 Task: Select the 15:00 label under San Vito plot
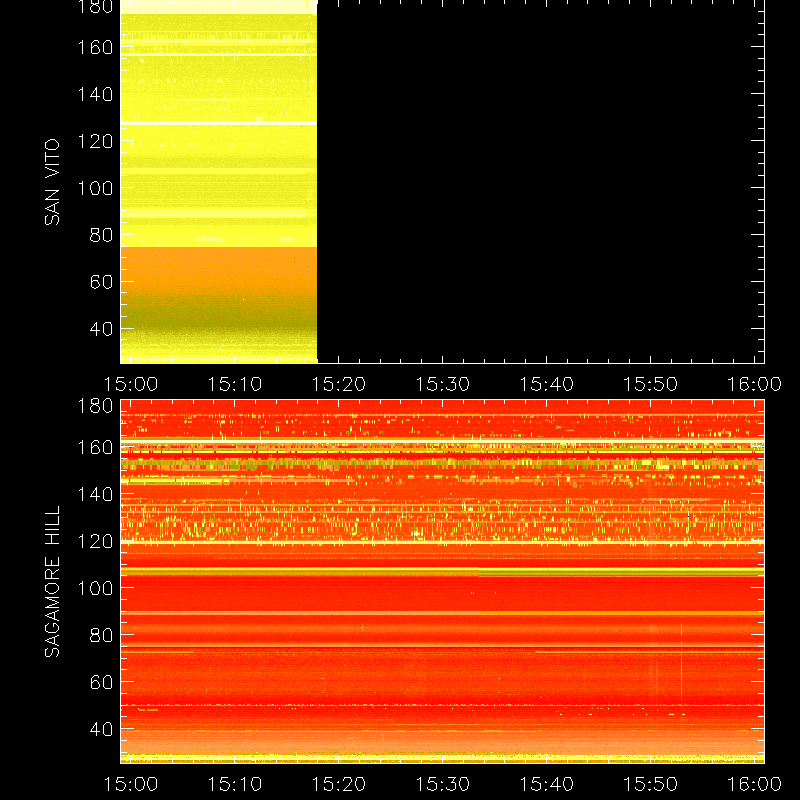(x=131, y=384)
